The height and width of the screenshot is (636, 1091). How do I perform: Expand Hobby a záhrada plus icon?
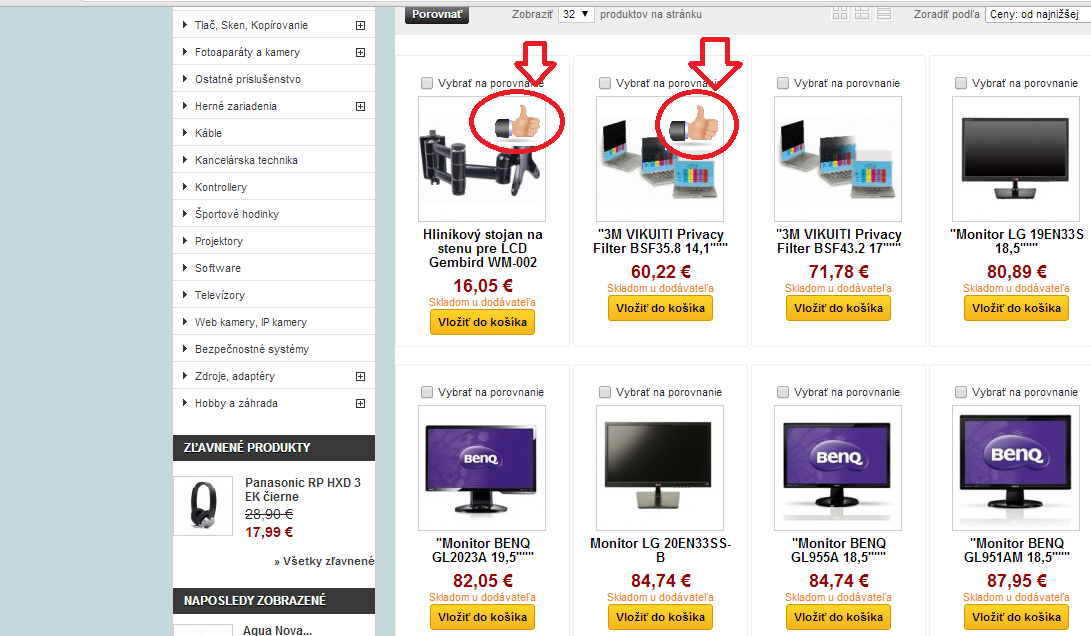coord(360,404)
